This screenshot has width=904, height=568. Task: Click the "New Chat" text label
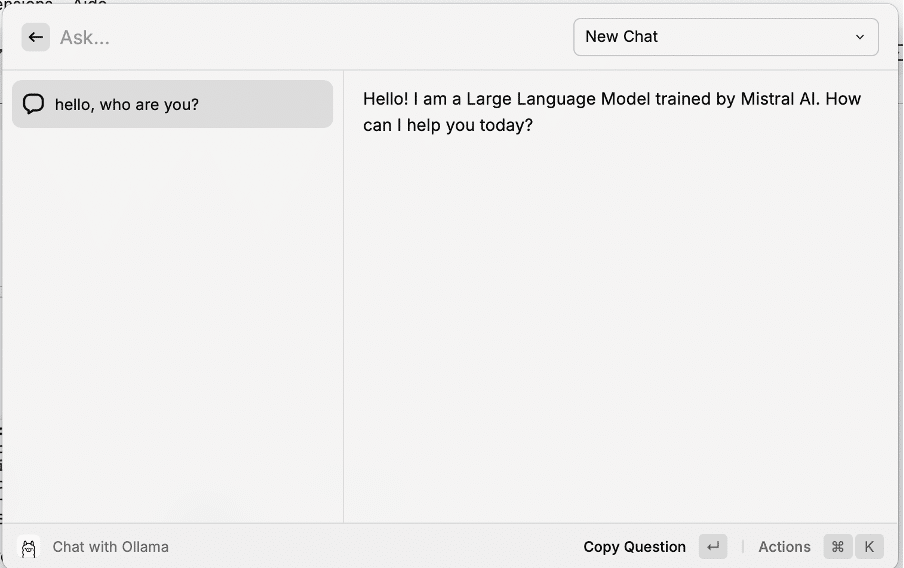pyautogui.click(x=621, y=37)
